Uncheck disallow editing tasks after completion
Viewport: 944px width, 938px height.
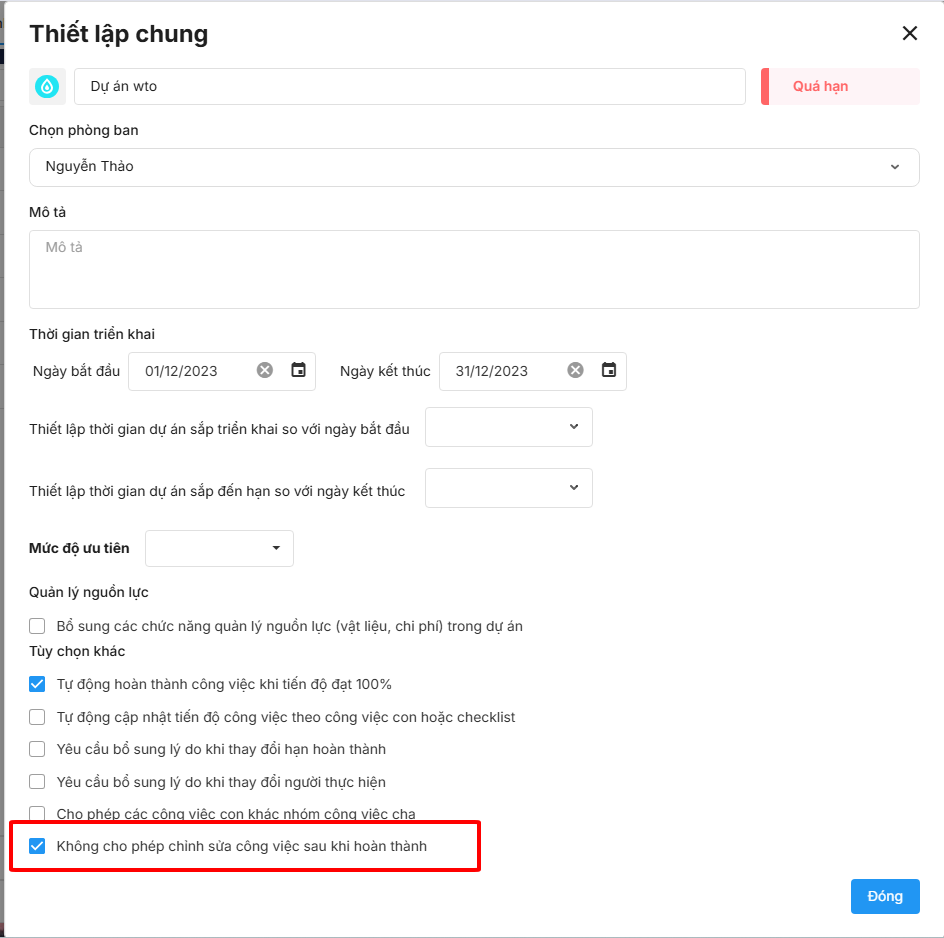38,846
